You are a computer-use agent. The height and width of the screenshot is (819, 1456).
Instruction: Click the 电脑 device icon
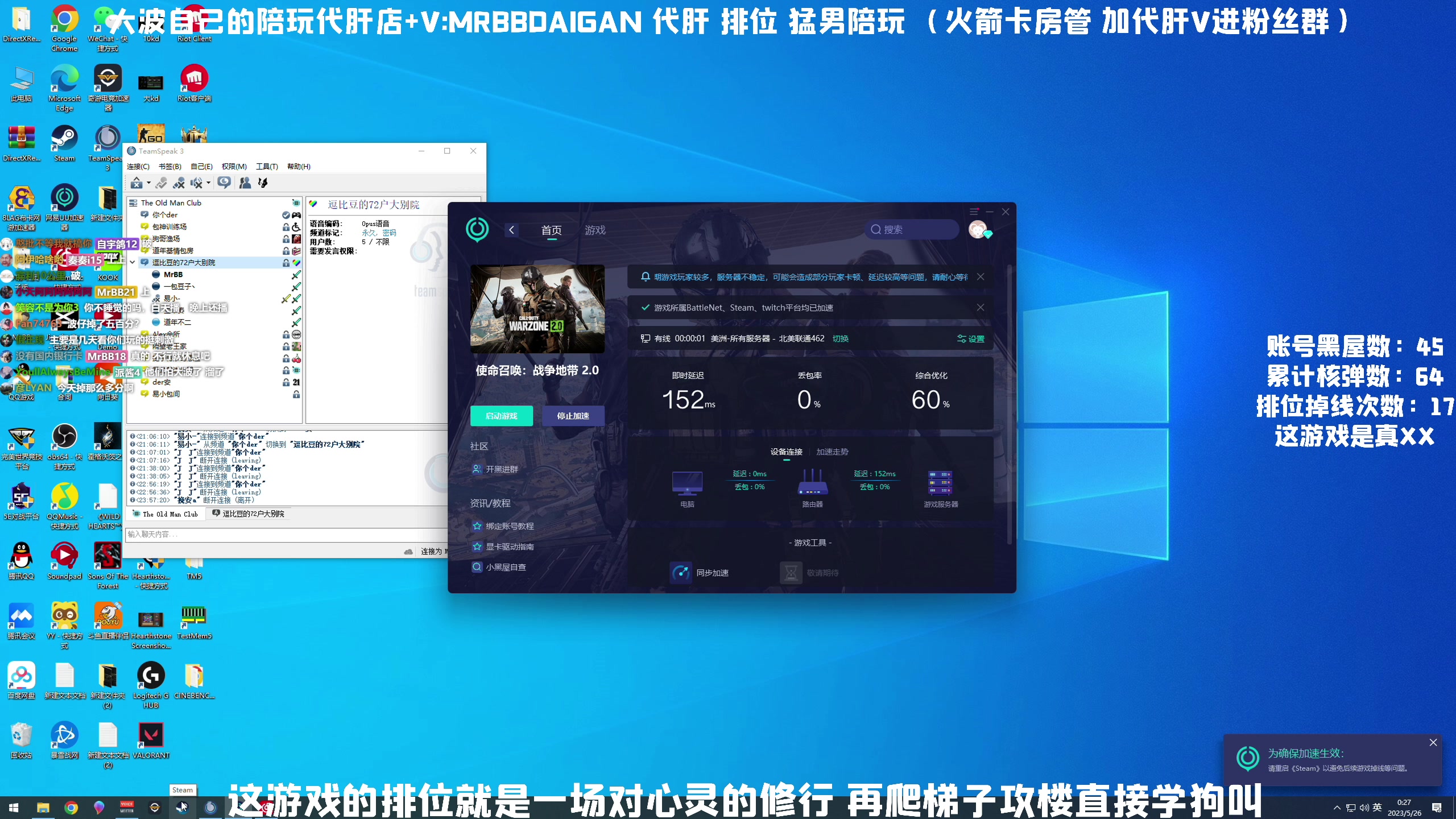click(x=687, y=483)
